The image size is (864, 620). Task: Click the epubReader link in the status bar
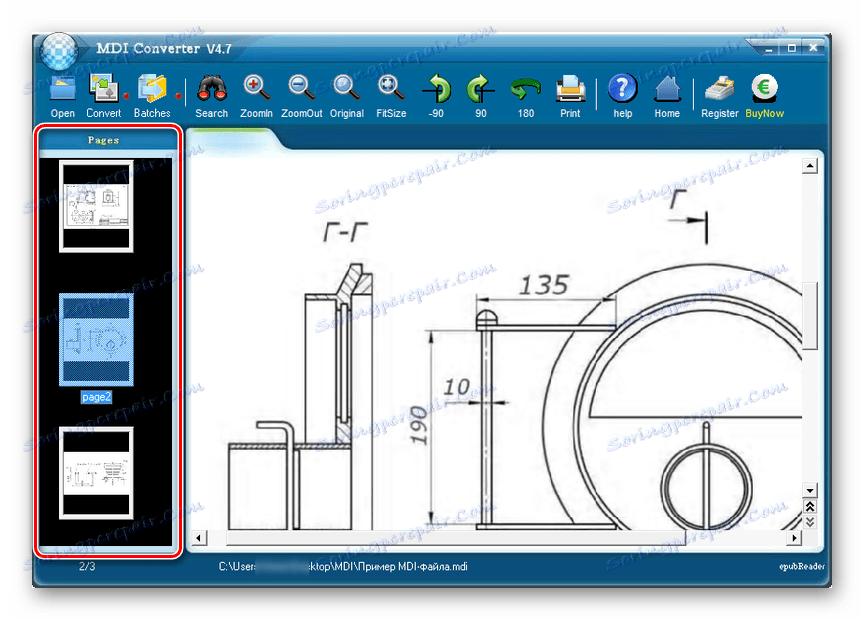click(801, 567)
